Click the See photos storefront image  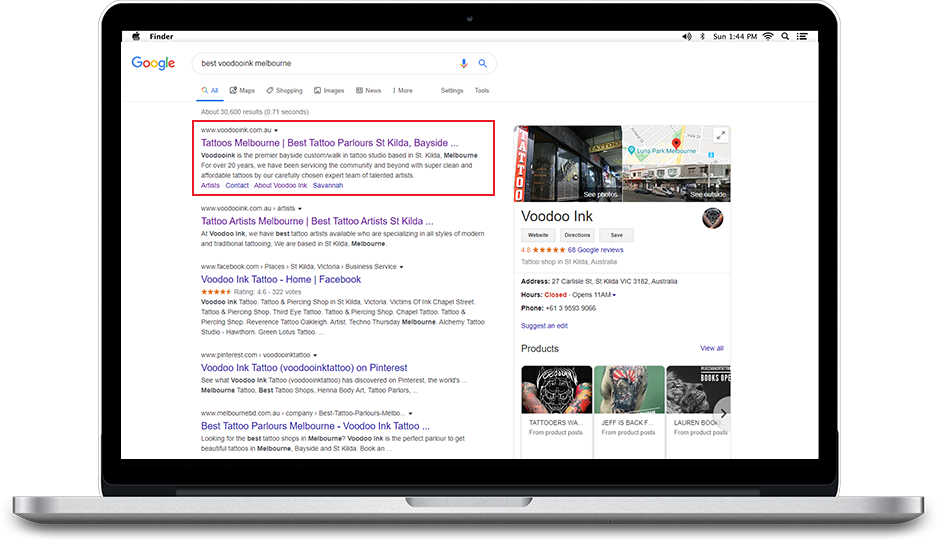tap(568, 163)
